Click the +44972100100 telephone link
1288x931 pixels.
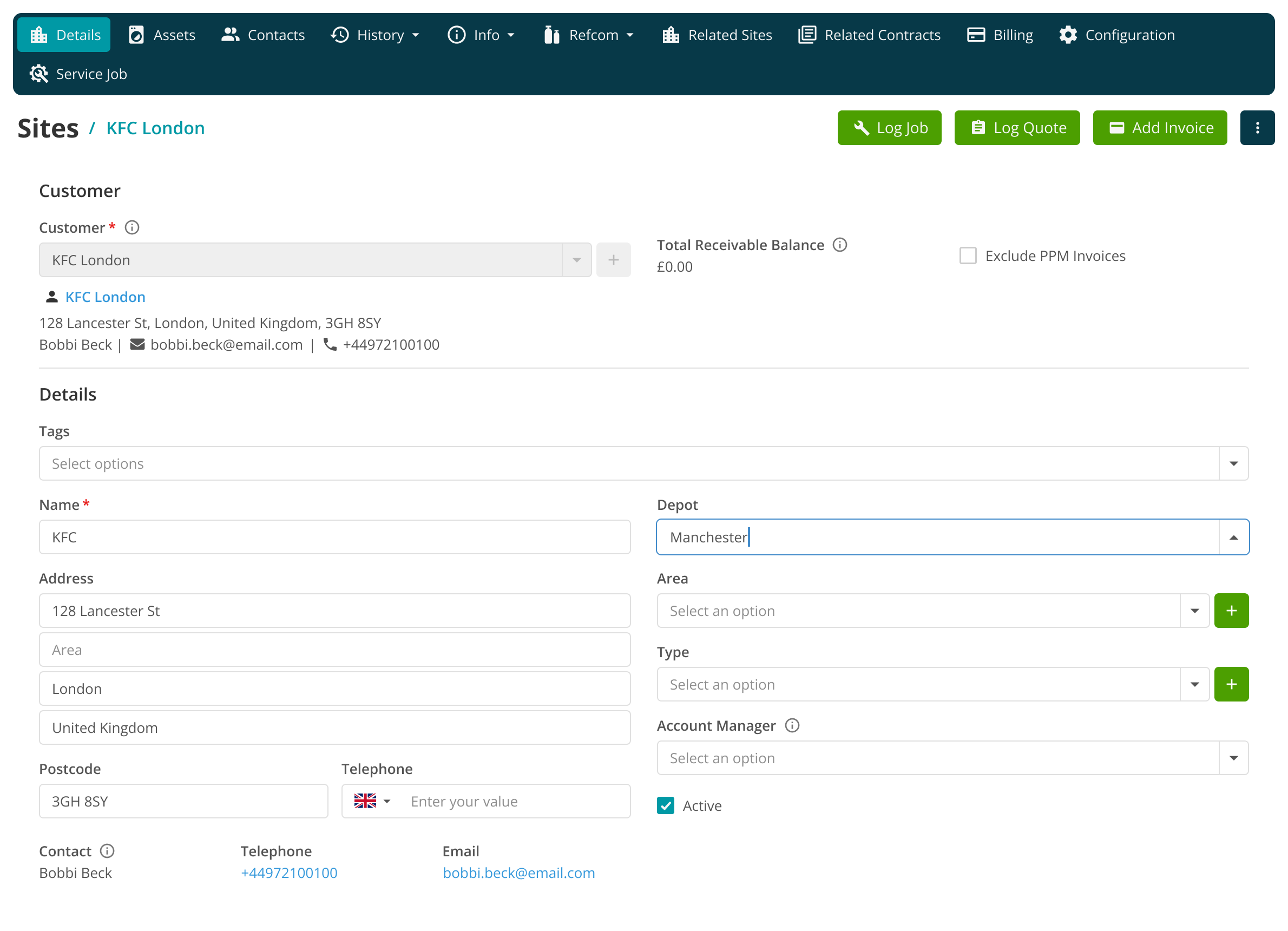tap(288, 873)
